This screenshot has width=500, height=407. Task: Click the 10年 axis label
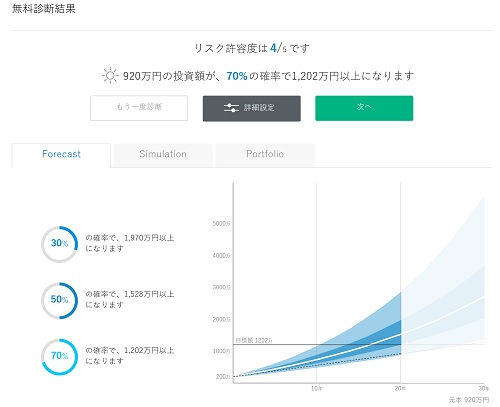[316, 389]
